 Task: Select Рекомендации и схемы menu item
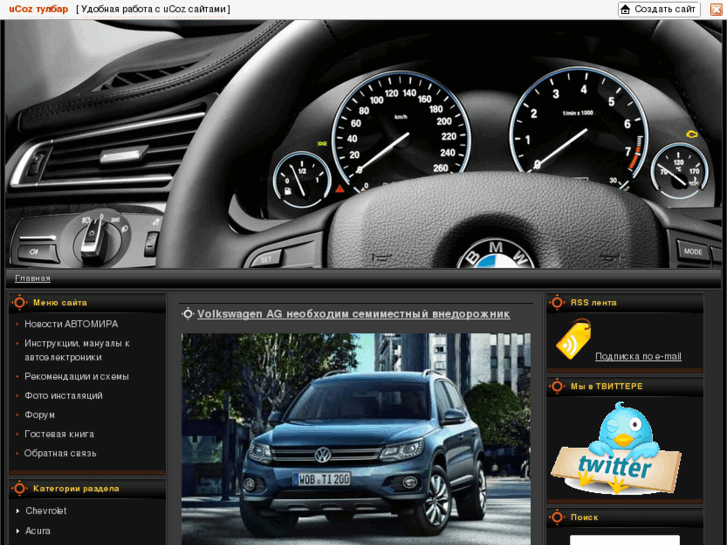coord(77,377)
